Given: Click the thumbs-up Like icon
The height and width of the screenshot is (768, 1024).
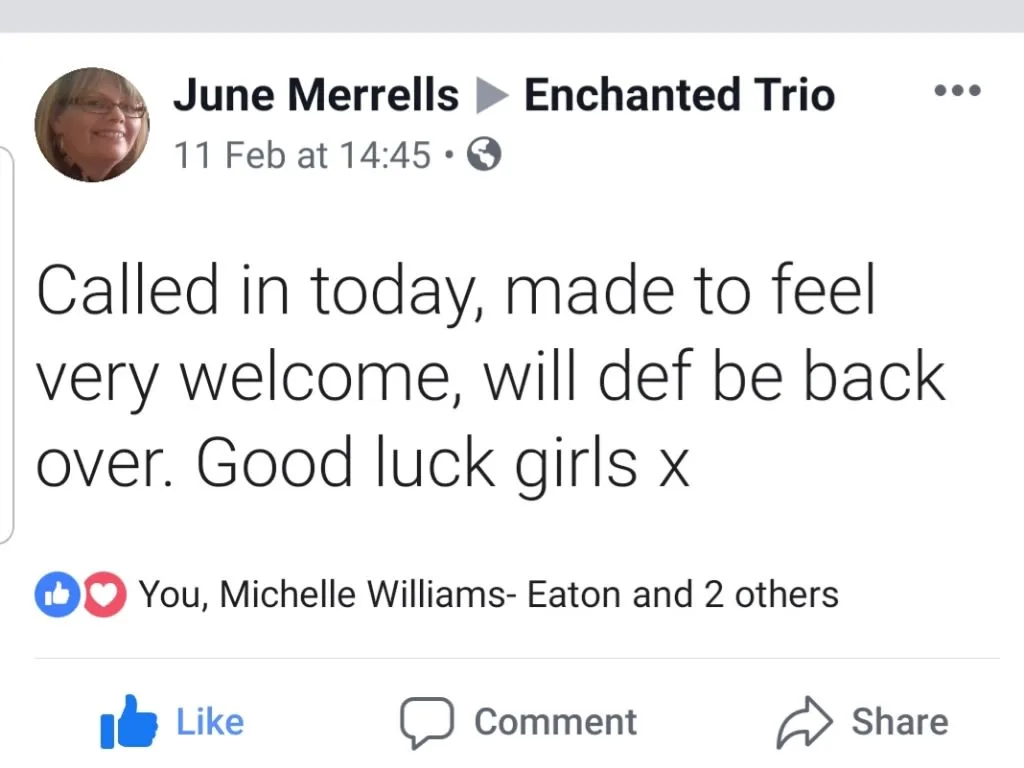Looking at the screenshot, I should pos(128,722).
